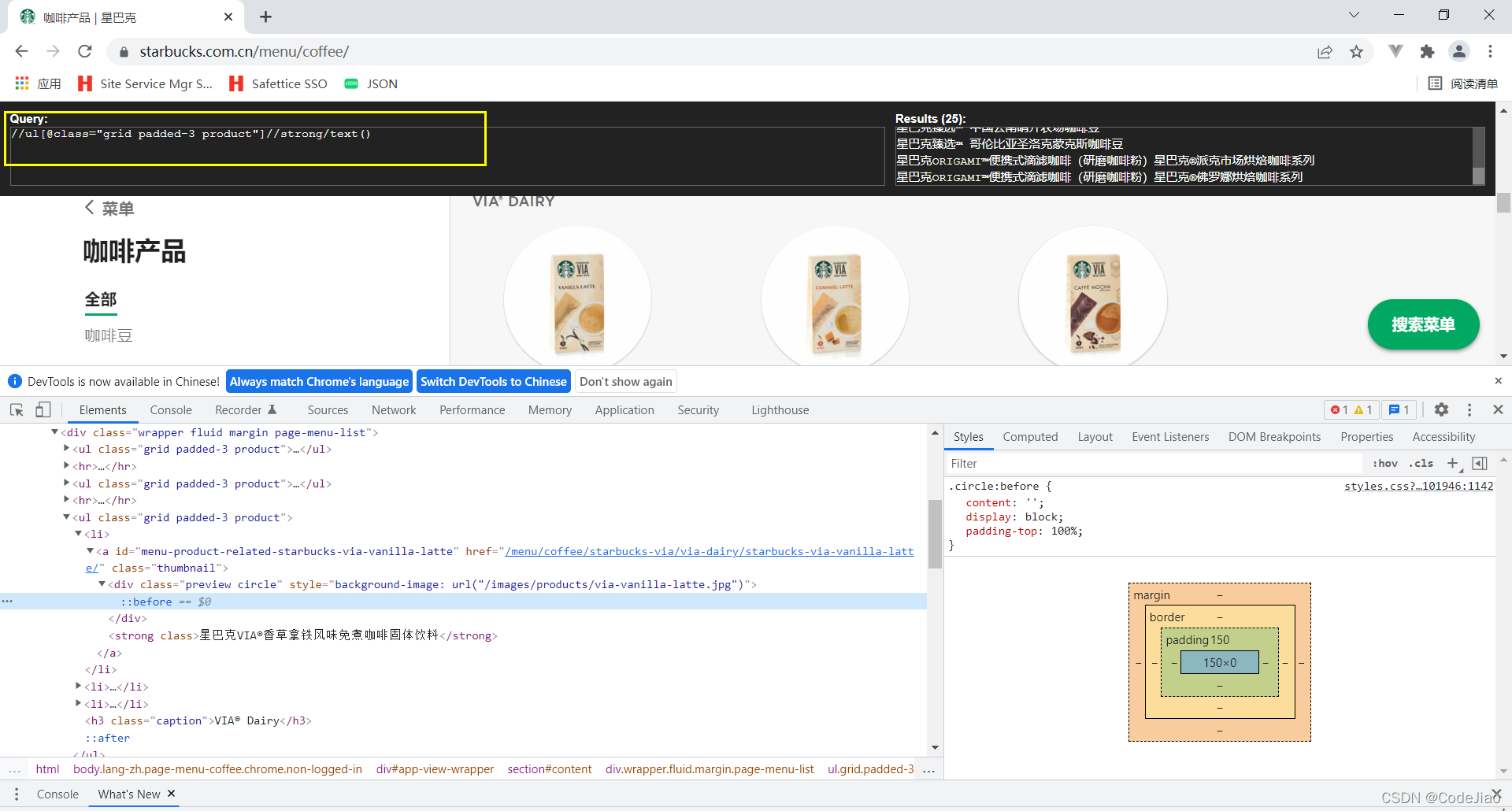Click the Switch DevTools to Chinese button
1512x811 pixels.
pyautogui.click(x=494, y=381)
